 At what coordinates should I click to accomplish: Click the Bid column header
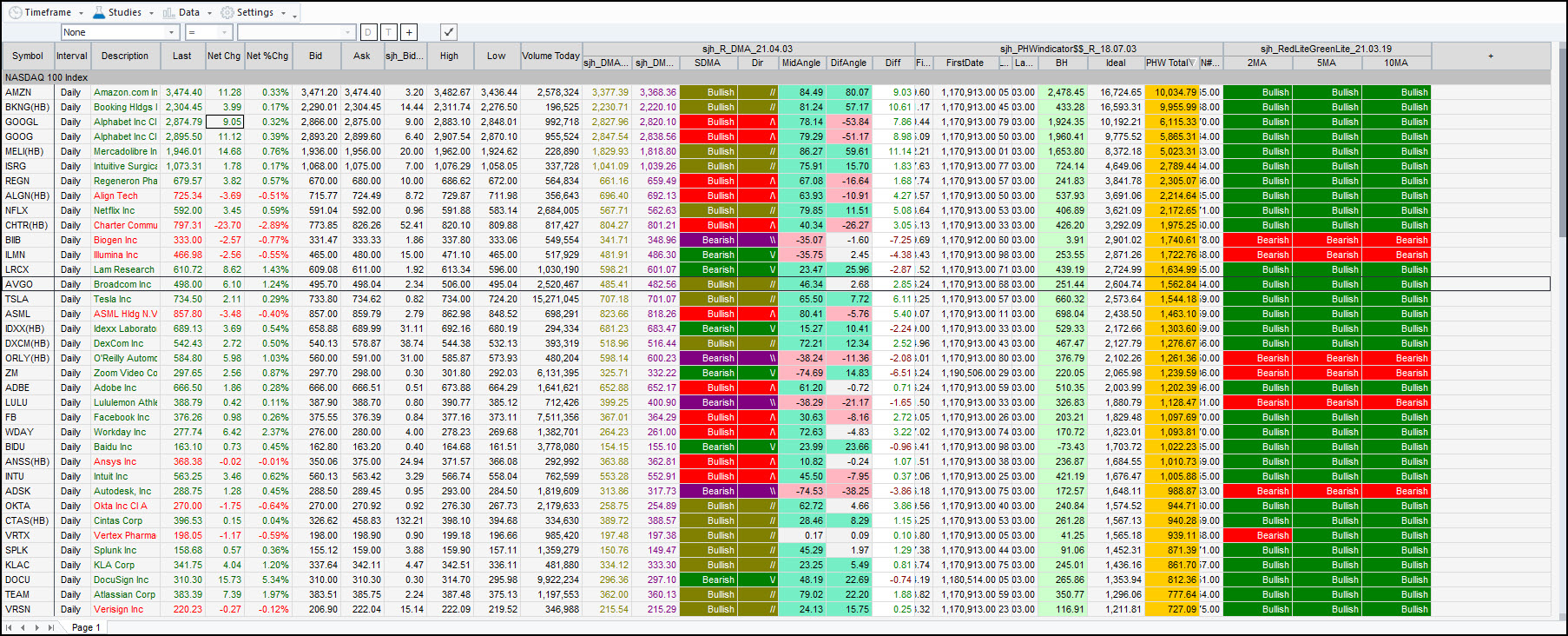(x=315, y=56)
